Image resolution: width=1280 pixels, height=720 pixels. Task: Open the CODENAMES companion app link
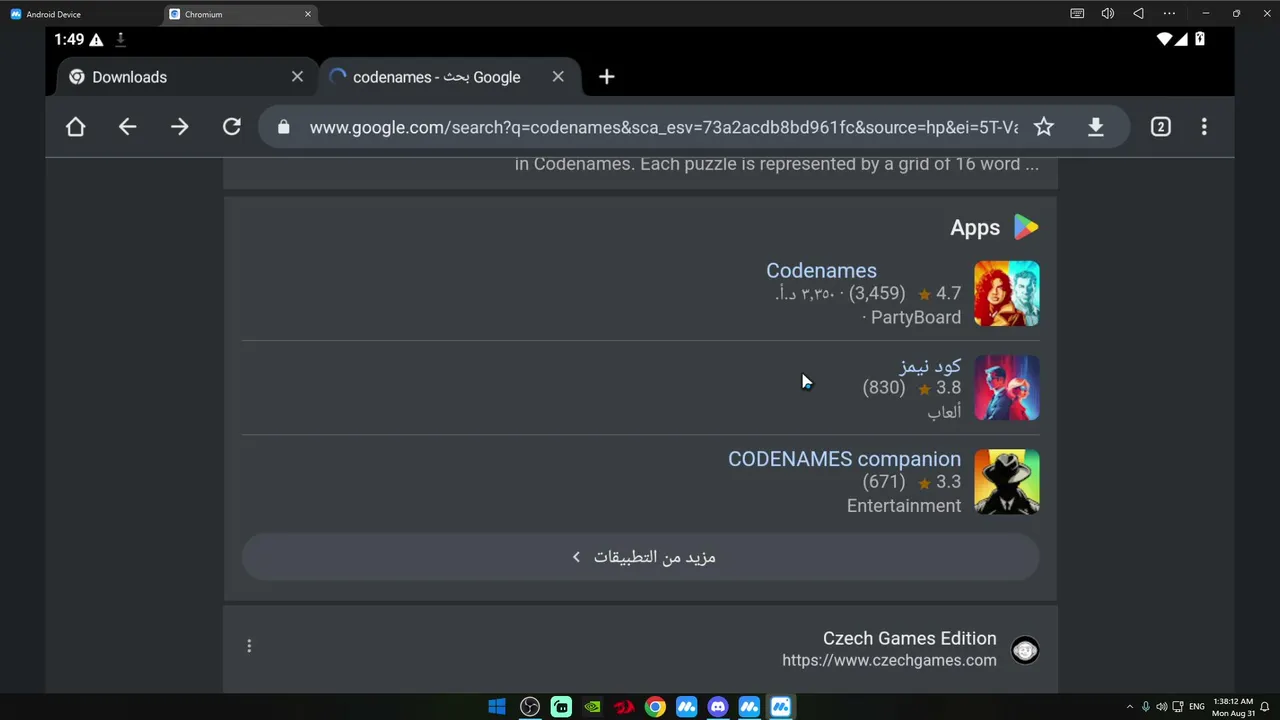[x=844, y=459]
